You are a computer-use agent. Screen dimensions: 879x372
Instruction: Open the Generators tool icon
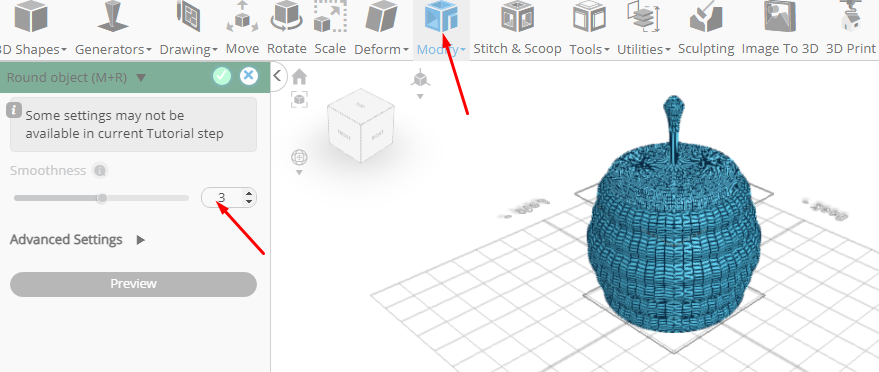[x=113, y=17]
